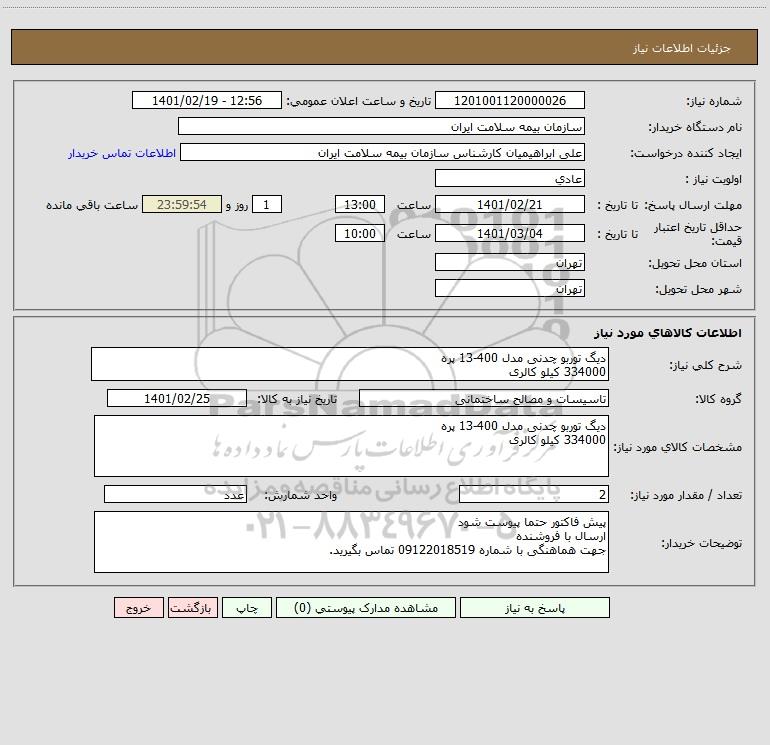The width and height of the screenshot is (770, 745).
Task: Click the label حداقل تاریخ اعتبار قیمت:
Action: tap(698, 234)
